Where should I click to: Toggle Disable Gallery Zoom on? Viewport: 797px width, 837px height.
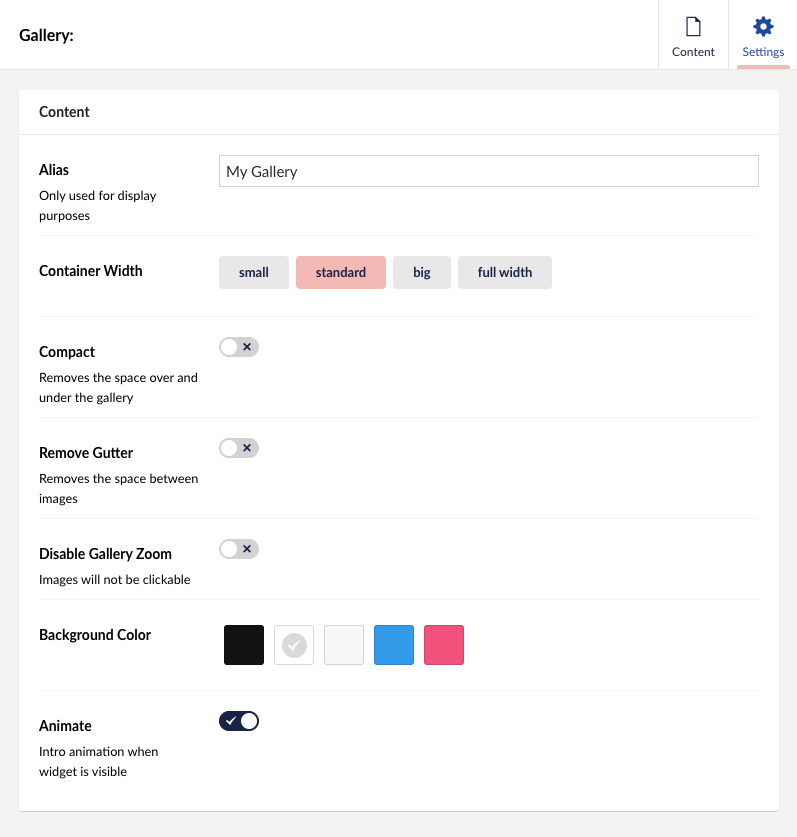(239, 549)
